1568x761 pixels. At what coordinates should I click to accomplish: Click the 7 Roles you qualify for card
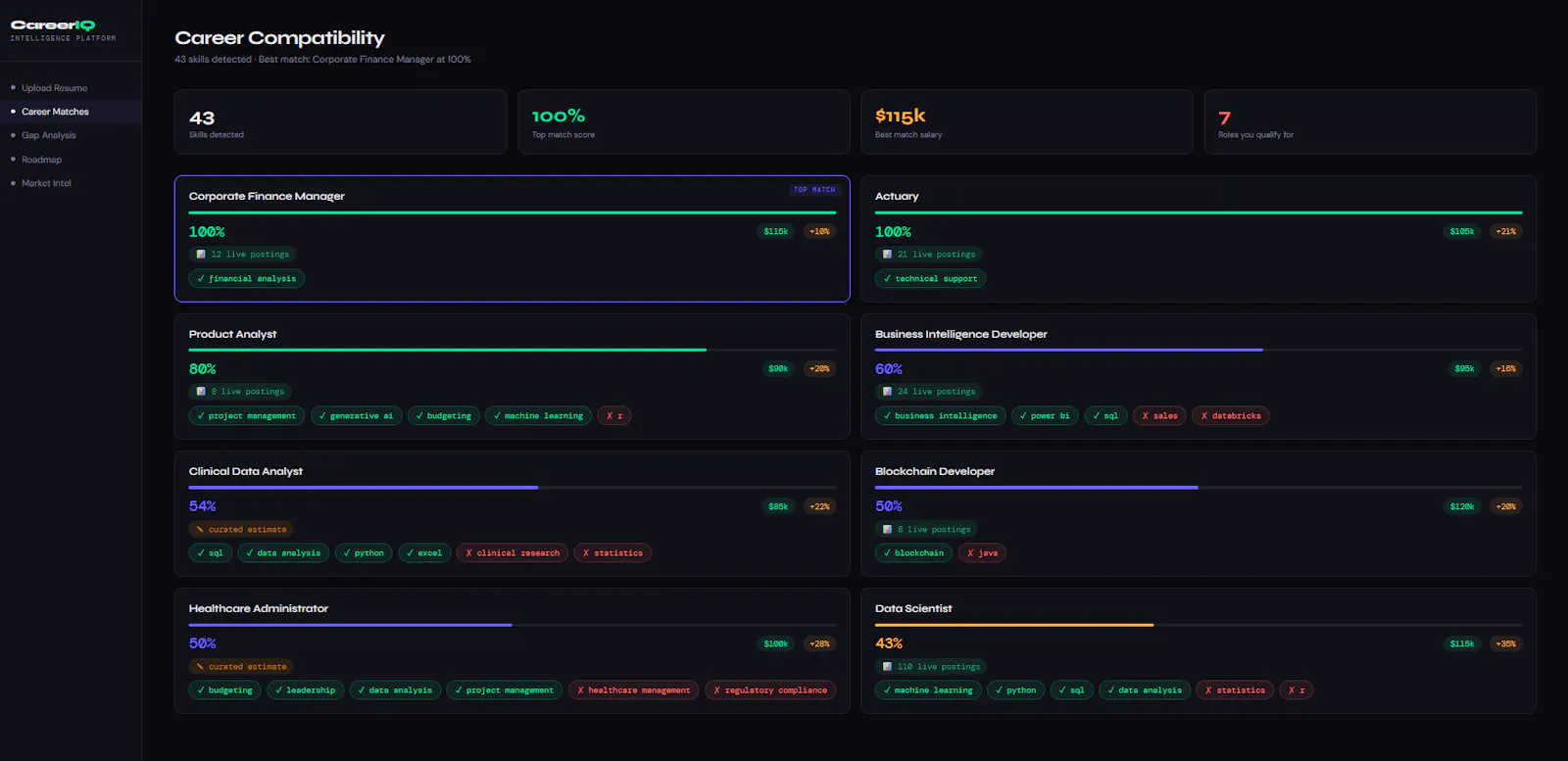(x=1369, y=122)
